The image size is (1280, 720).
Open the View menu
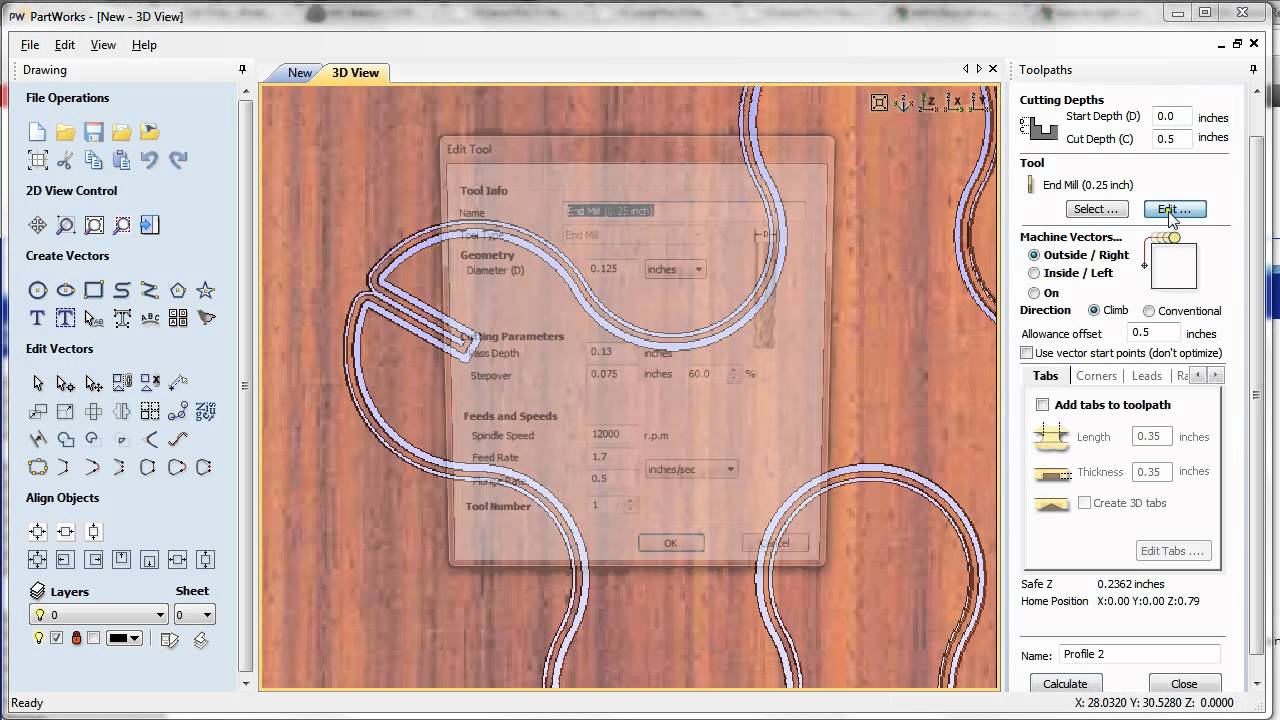point(103,45)
